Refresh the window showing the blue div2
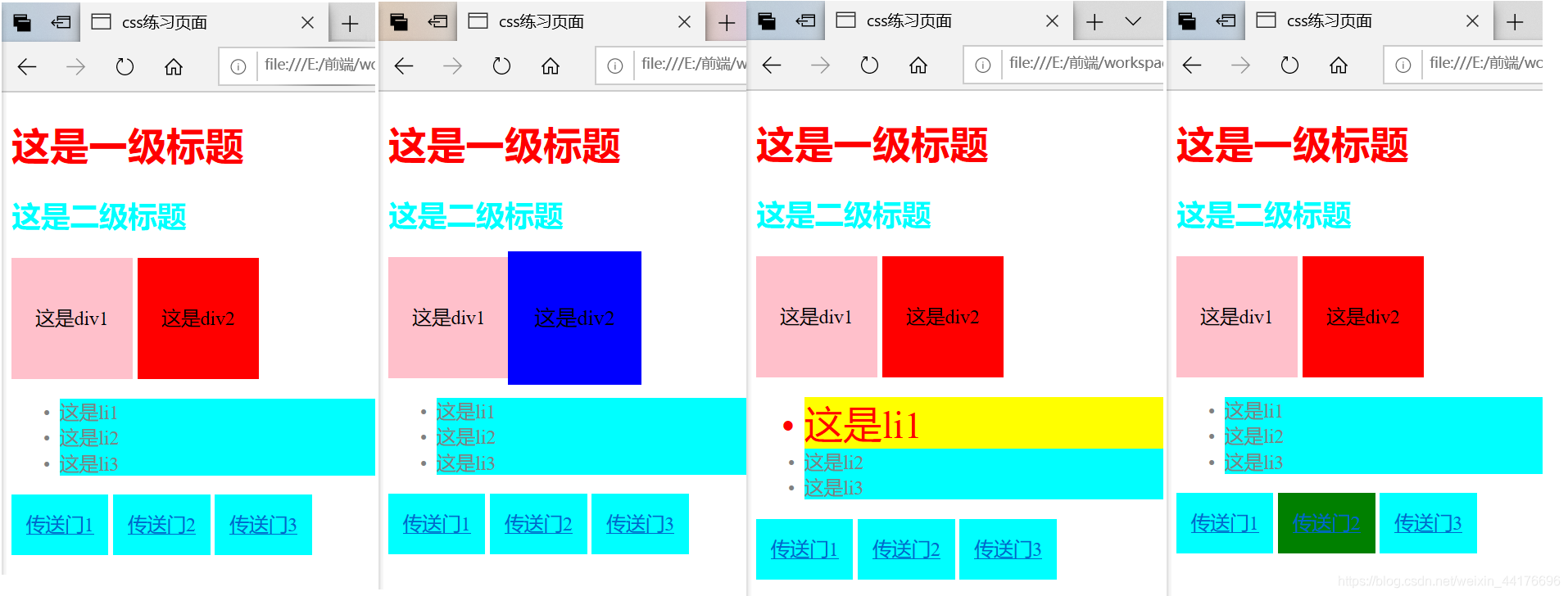 point(501,66)
